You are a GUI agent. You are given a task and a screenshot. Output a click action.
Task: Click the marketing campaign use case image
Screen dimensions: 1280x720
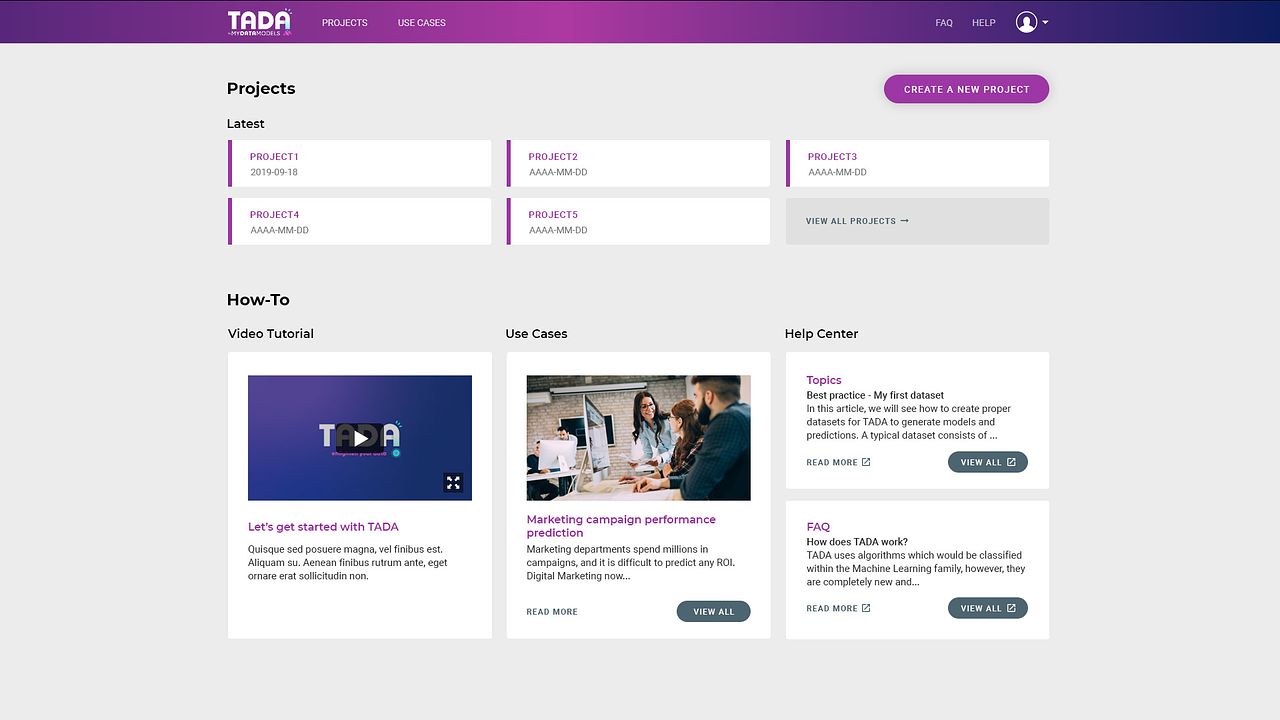[x=638, y=438]
